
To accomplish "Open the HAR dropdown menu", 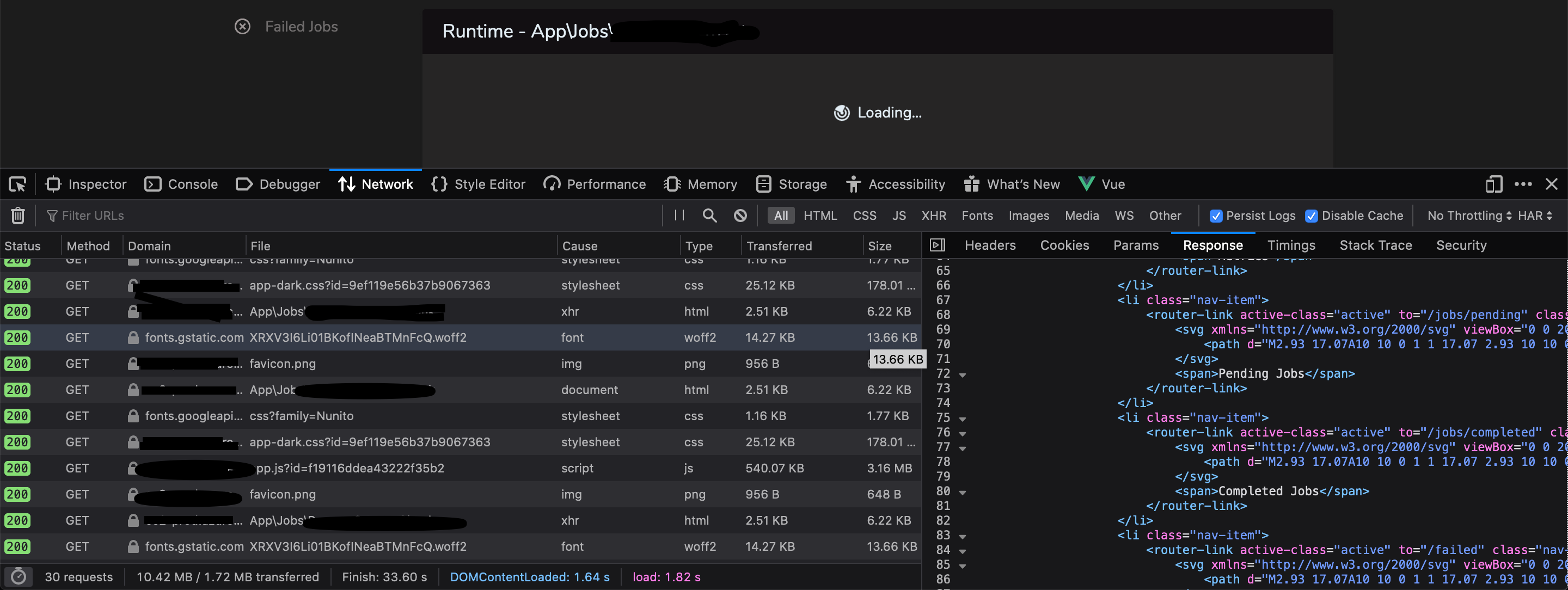I will pos(1535,216).
